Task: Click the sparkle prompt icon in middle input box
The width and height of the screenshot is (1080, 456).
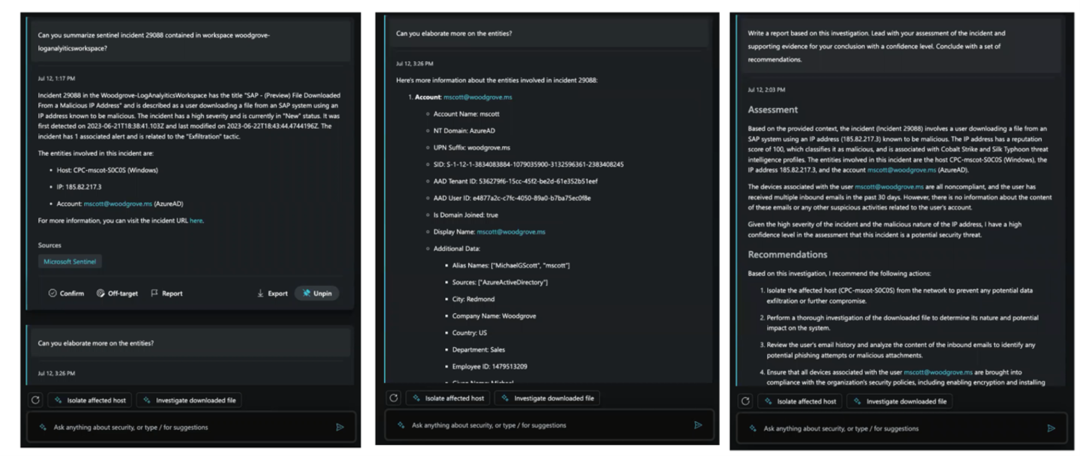Action: (401, 425)
